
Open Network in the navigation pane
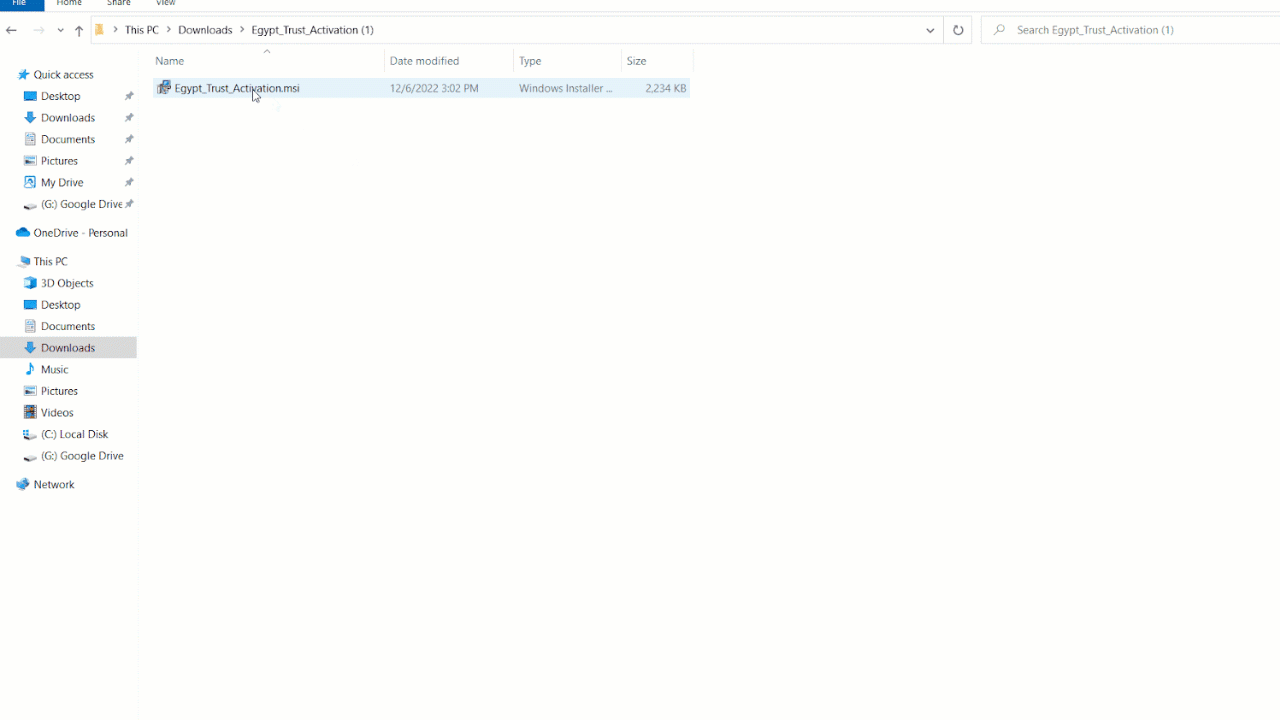pyautogui.click(x=53, y=485)
